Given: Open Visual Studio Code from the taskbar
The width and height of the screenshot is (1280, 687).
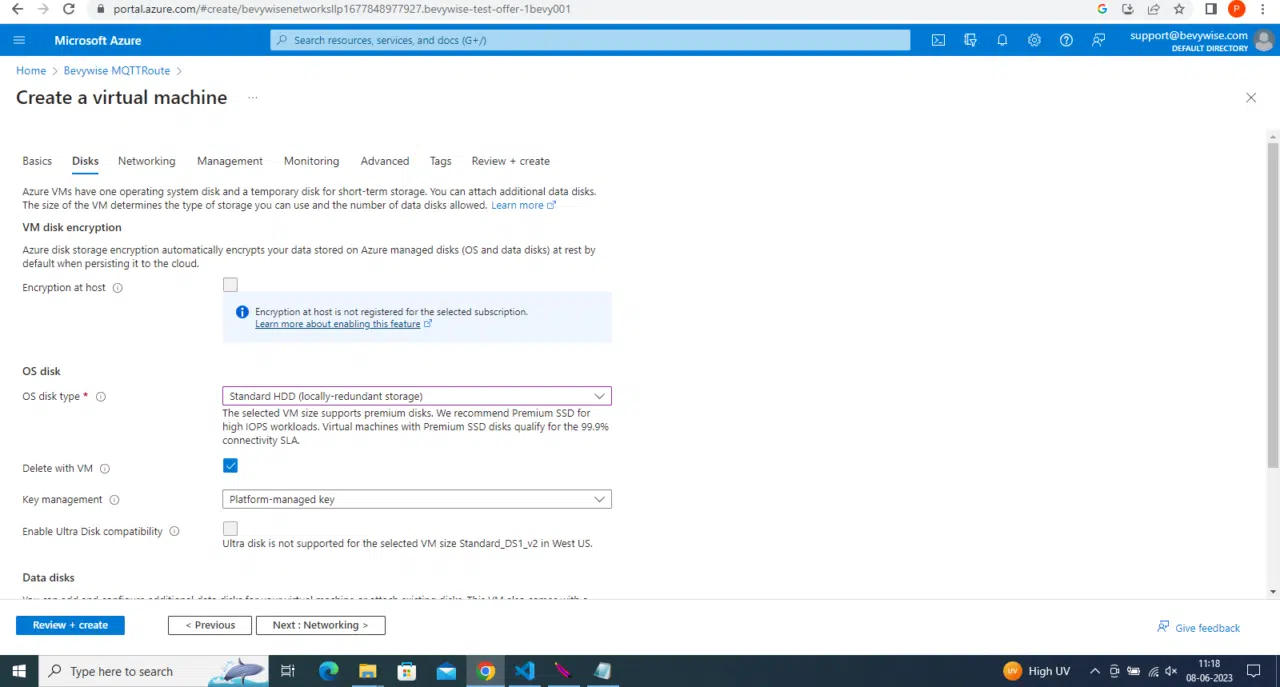Looking at the screenshot, I should [x=525, y=671].
